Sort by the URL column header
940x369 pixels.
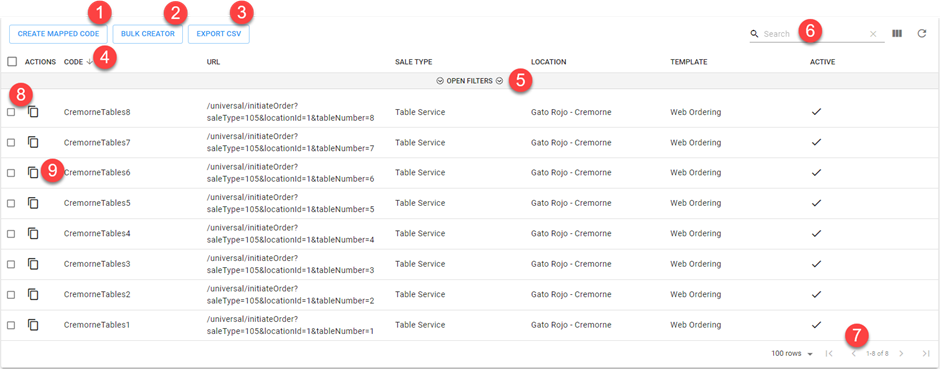tap(213, 62)
